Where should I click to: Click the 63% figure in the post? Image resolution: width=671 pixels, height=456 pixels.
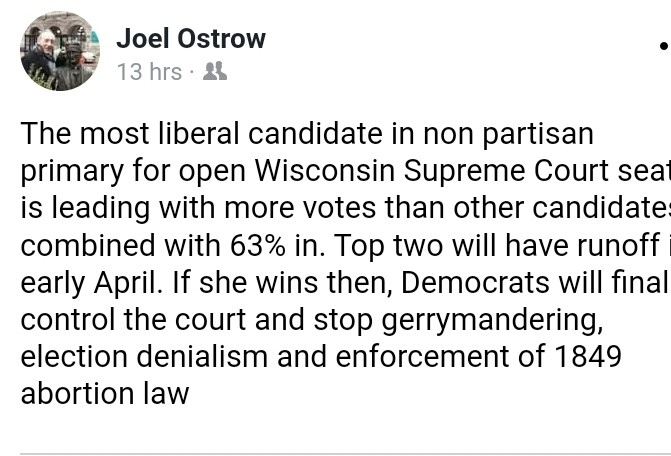[258, 246]
